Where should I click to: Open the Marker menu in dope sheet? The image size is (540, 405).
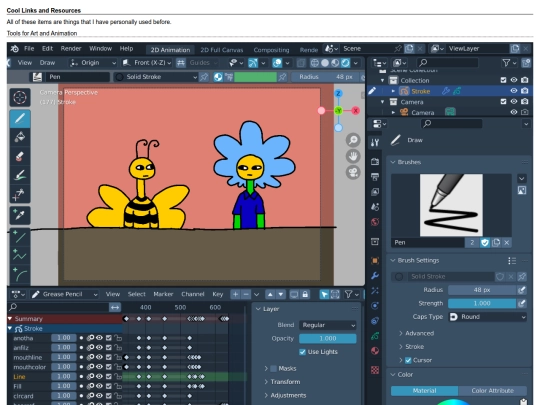163,294
